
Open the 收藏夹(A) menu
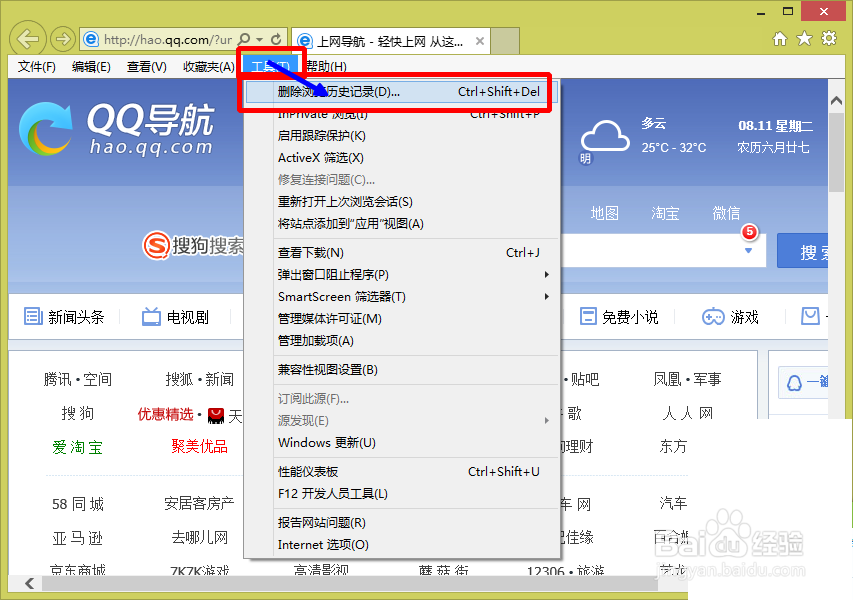pyautogui.click(x=209, y=67)
